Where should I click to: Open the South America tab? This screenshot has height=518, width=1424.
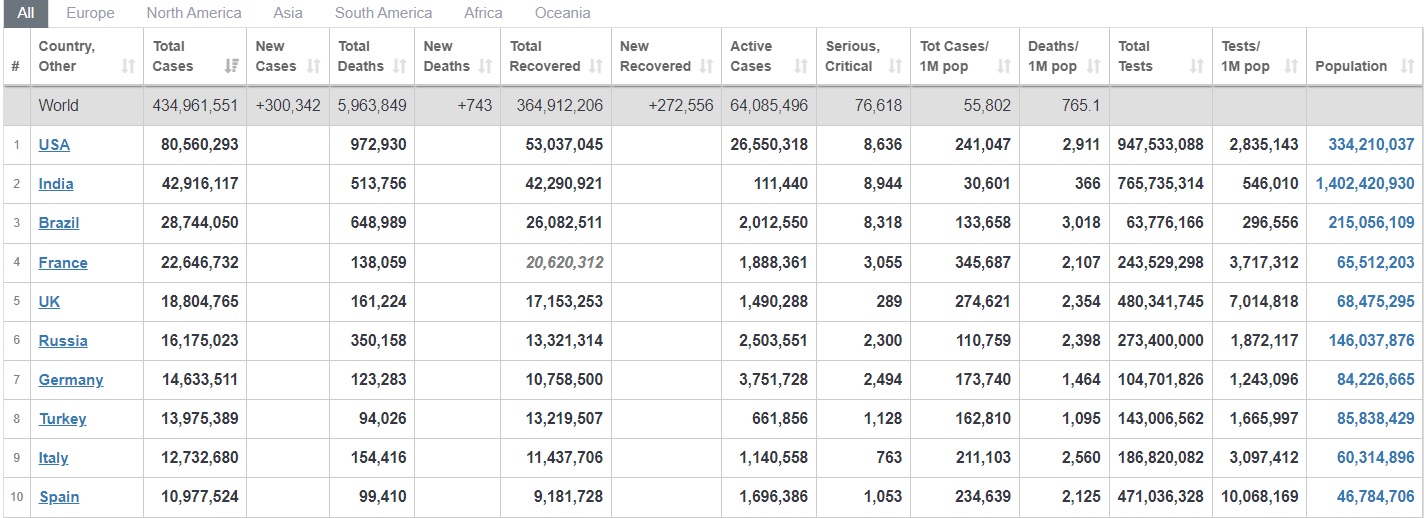[x=384, y=13]
